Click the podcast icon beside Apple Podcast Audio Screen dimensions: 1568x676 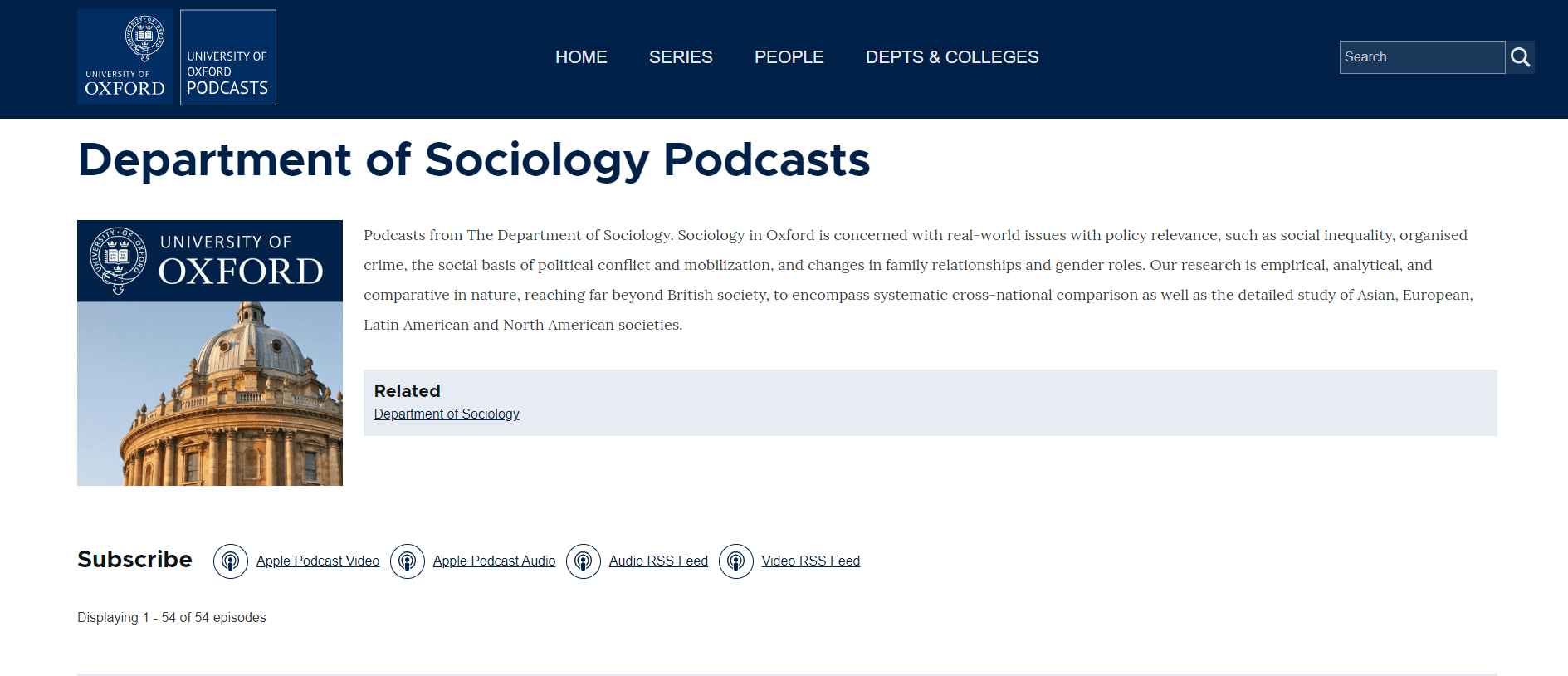[408, 561]
